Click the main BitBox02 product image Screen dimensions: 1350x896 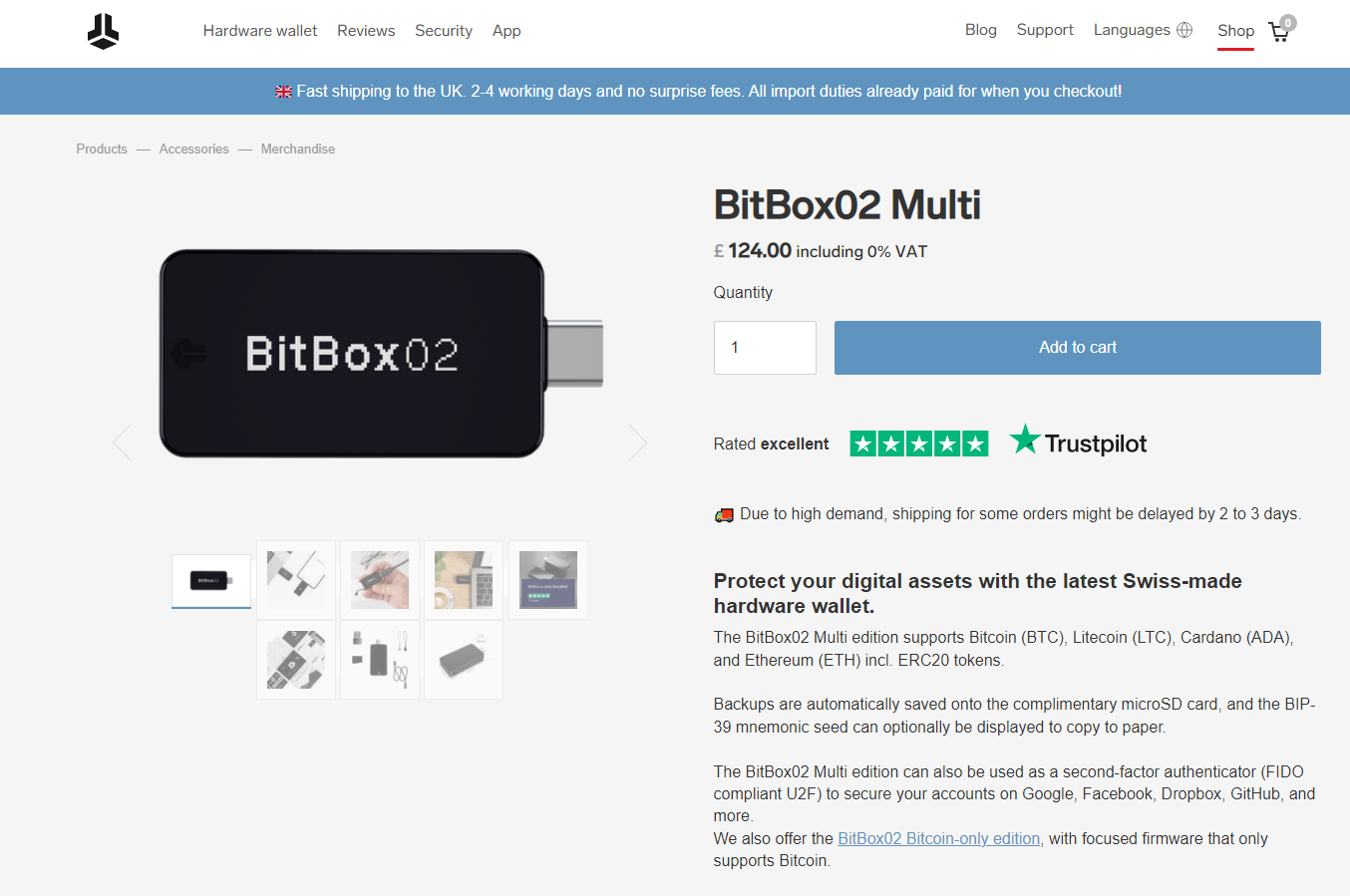pyautogui.click(x=381, y=354)
